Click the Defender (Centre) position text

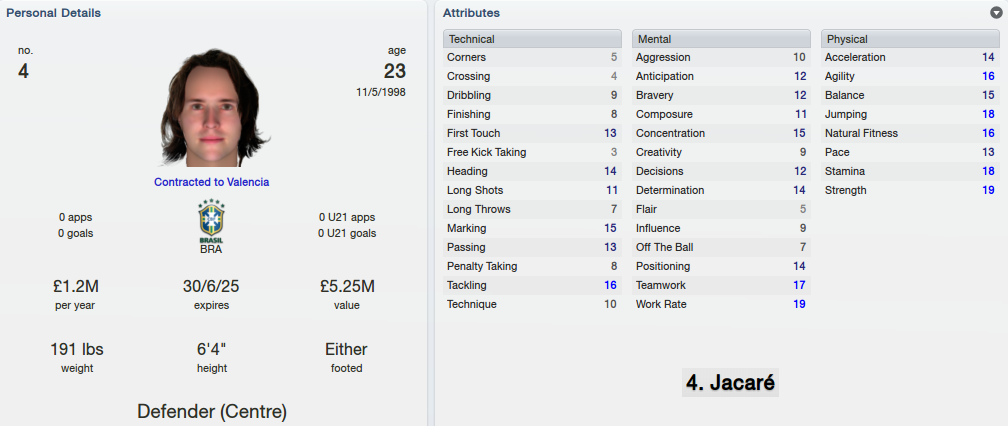[x=212, y=411]
